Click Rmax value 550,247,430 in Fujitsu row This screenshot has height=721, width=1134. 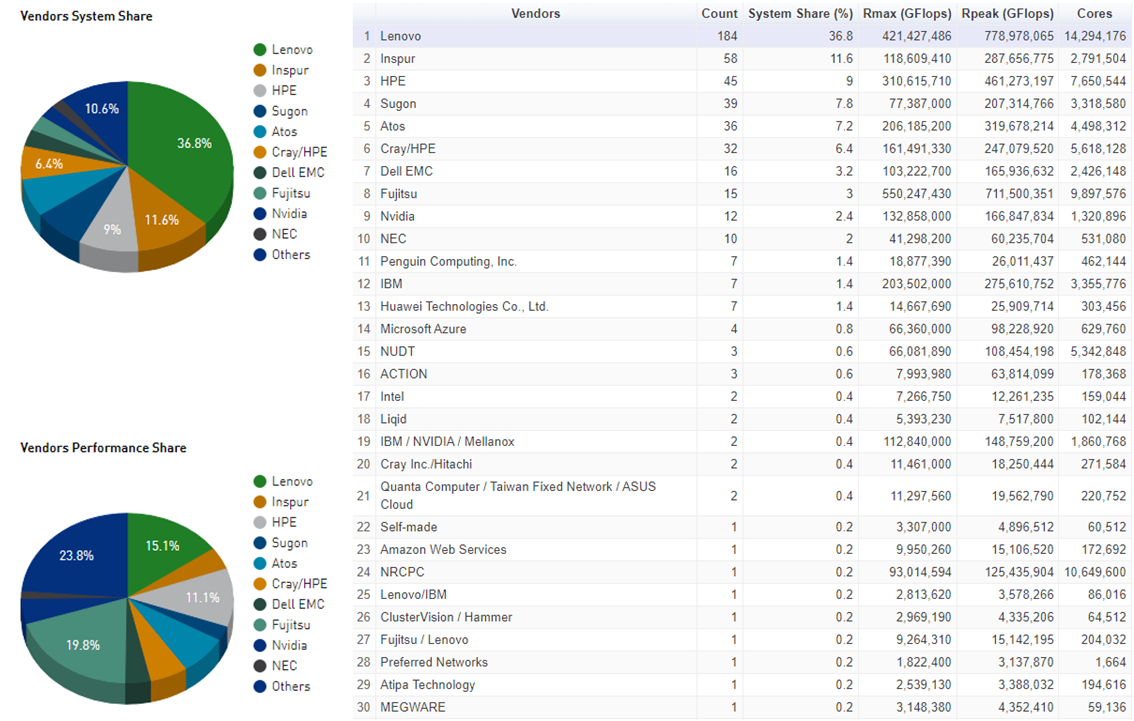tap(916, 194)
